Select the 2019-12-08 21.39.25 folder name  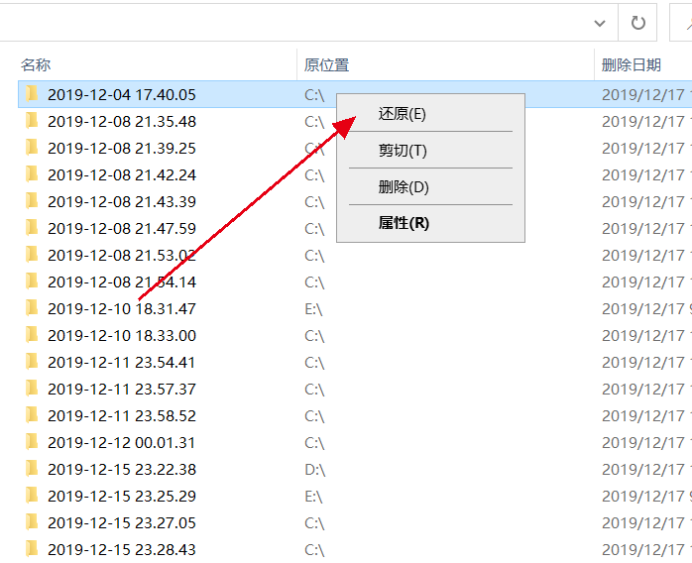point(121,148)
